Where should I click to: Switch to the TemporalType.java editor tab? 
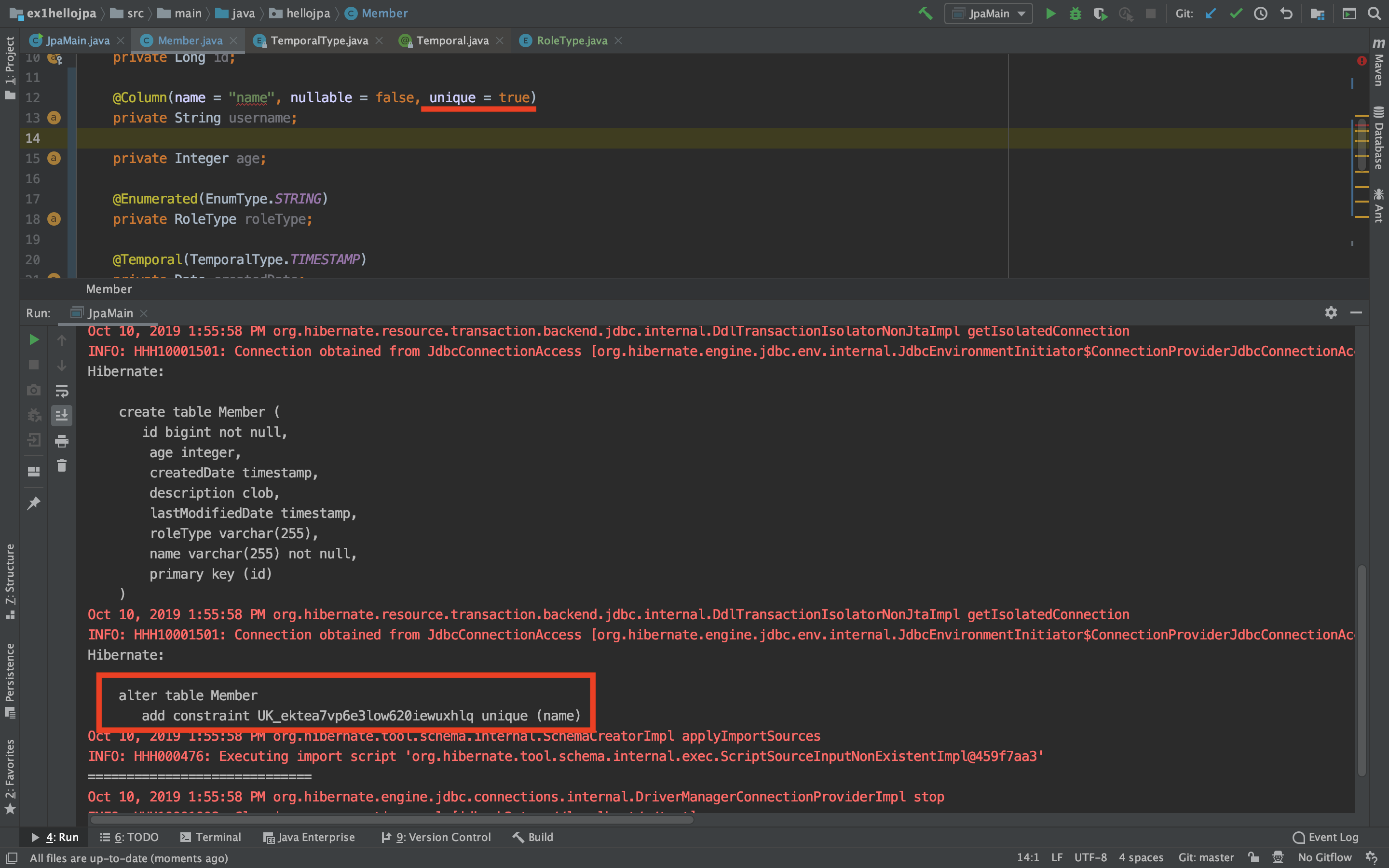[319, 41]
